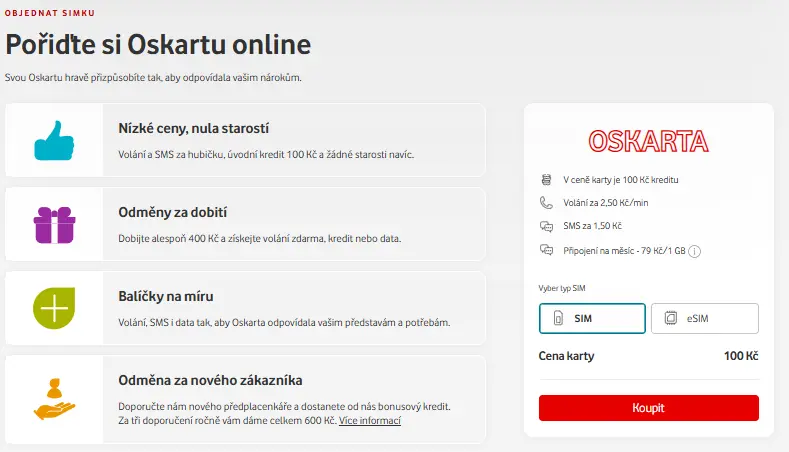Screen dimensions: 789x452
Task: Click the red Koupit button
Action: pos(649,408)
